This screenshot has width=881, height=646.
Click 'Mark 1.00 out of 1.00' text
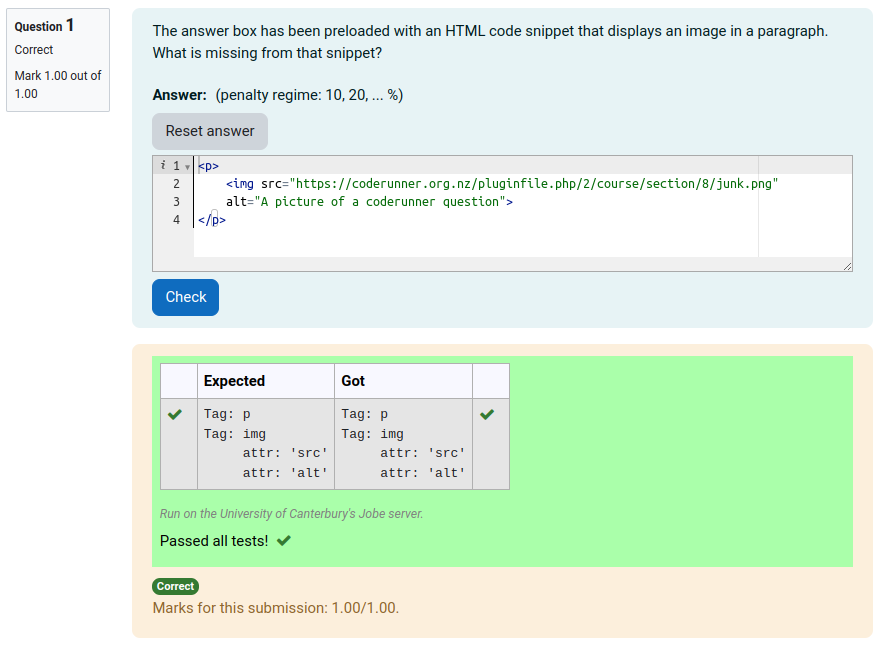click(x=58, y=84)
